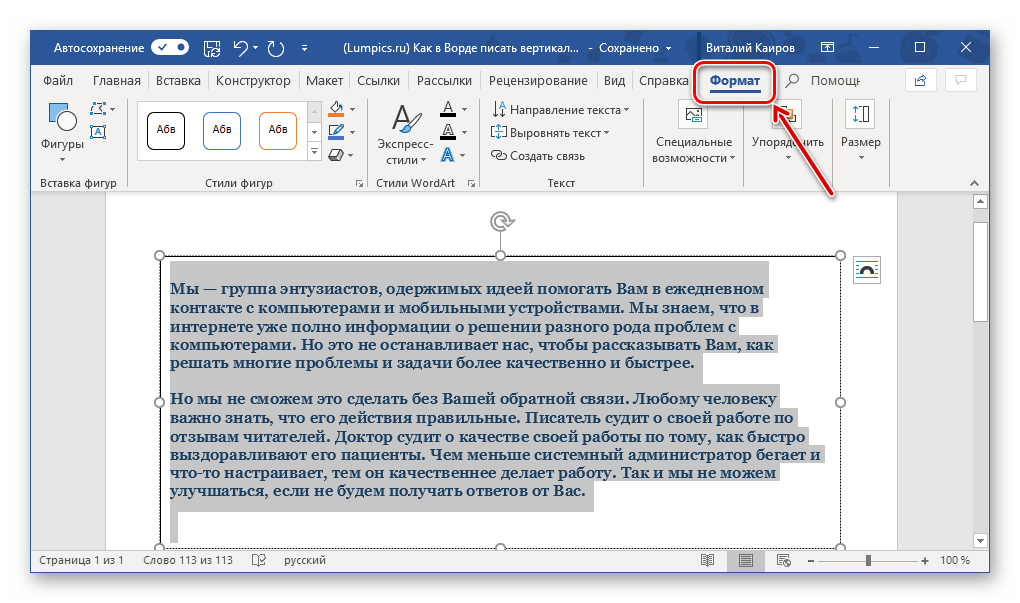The width and height of the screenshot is (1020, 603).
Task: Open the Рассылки tab
Action: [444, 81]
